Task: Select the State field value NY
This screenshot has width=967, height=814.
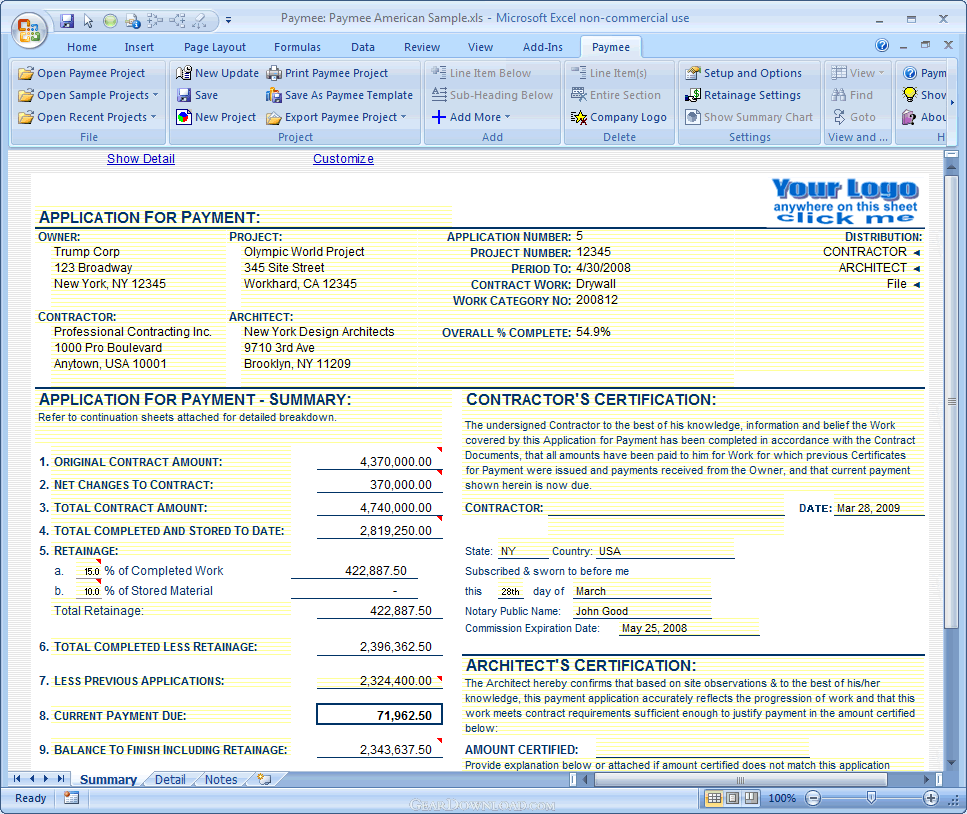Action: pos(522,551)
